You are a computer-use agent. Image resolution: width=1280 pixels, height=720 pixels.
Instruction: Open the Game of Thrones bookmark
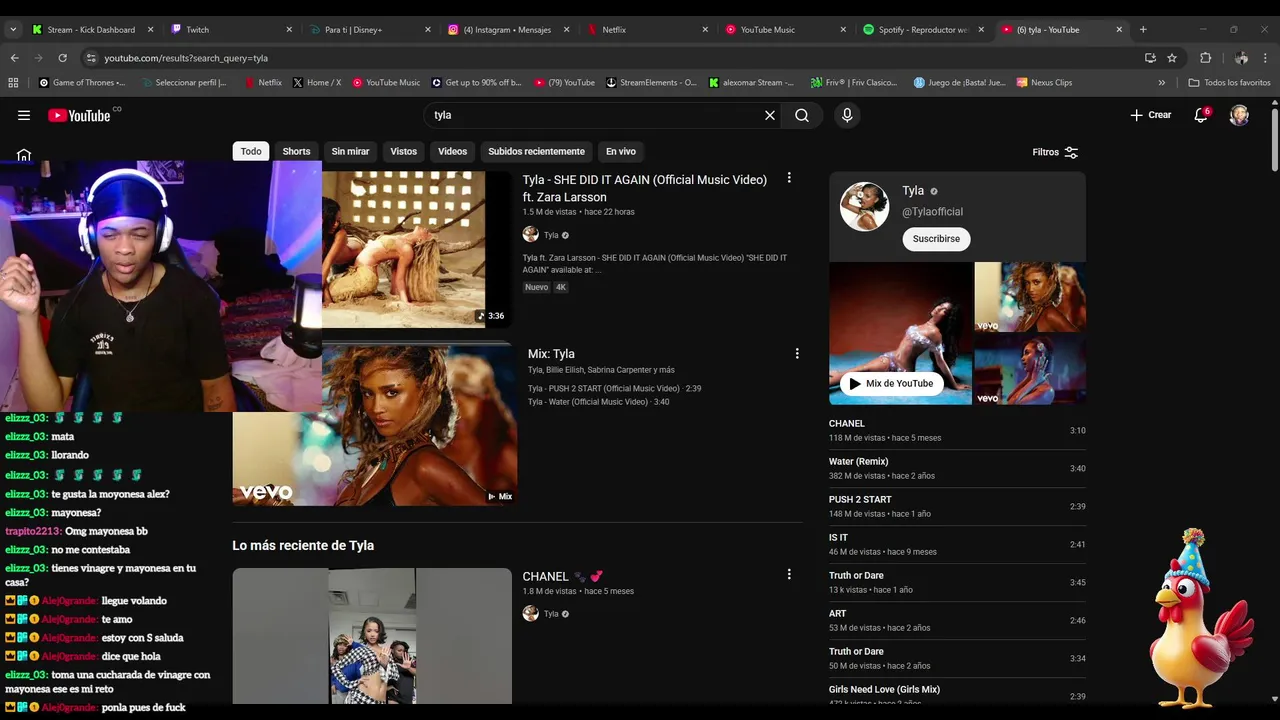coord(82,83)
